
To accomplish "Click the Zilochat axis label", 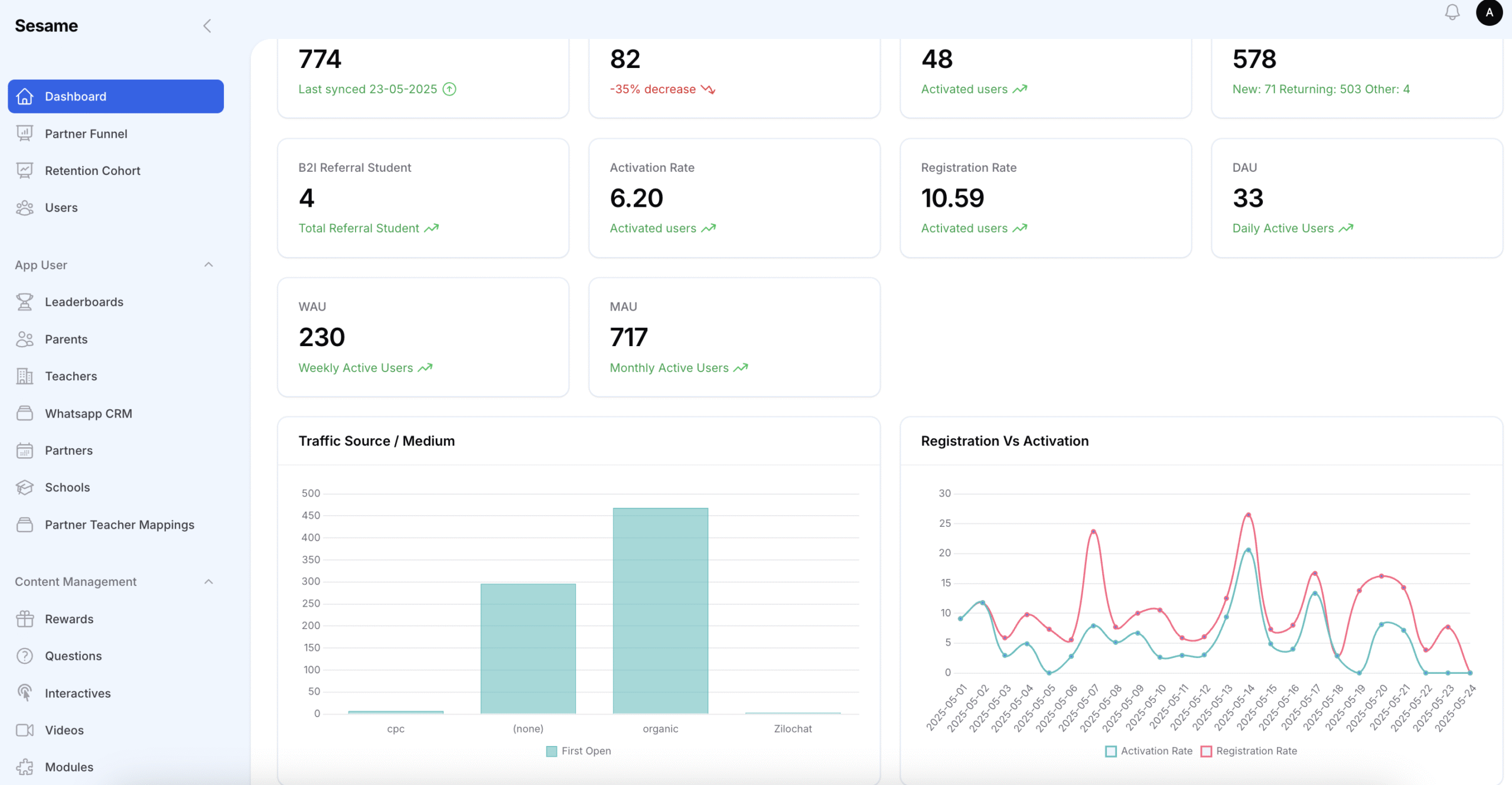I will coord(793,729).
